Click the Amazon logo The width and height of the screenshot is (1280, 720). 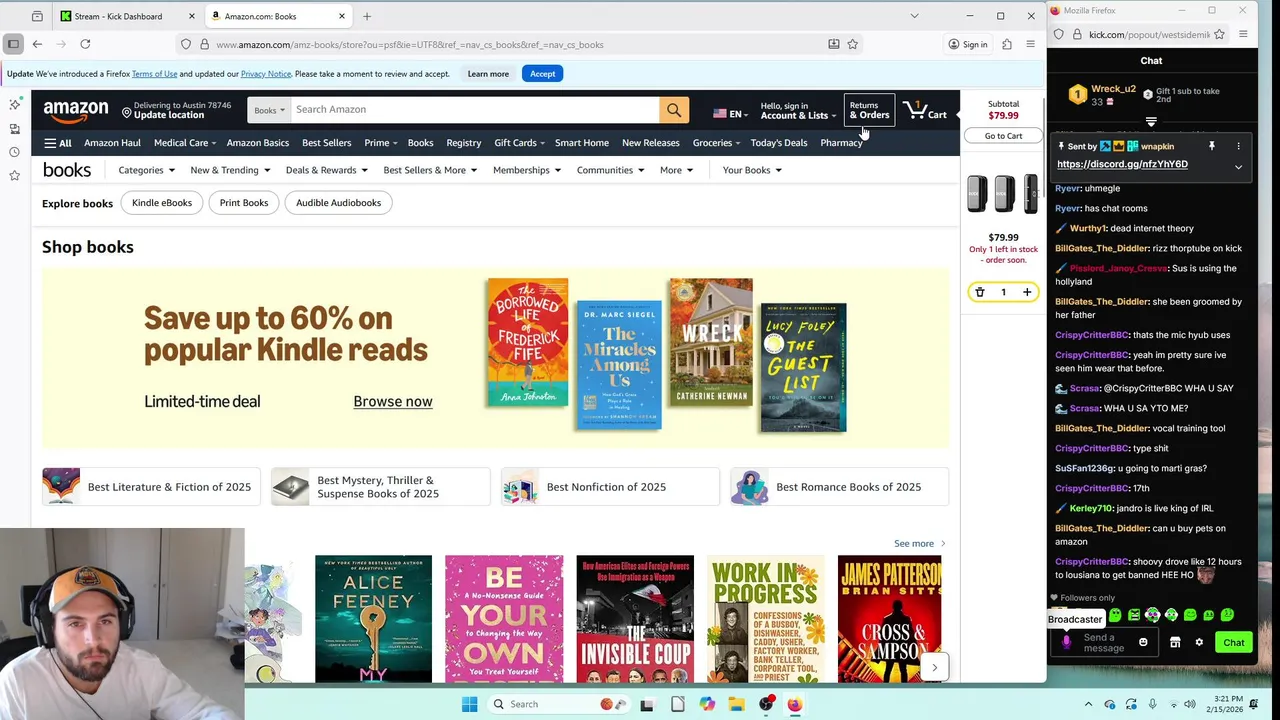[x=76, y=110]
